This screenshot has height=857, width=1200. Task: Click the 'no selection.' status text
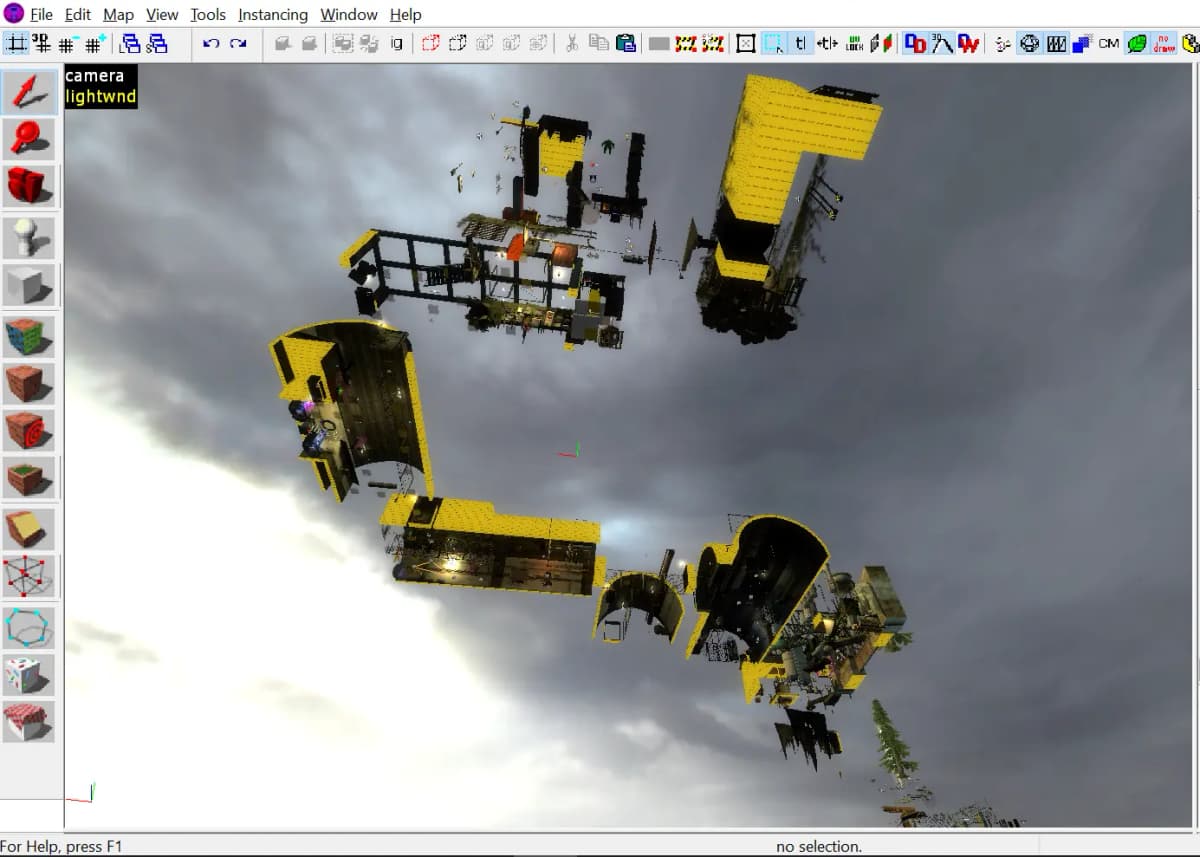pyautogui.click(x=819, y=846)
